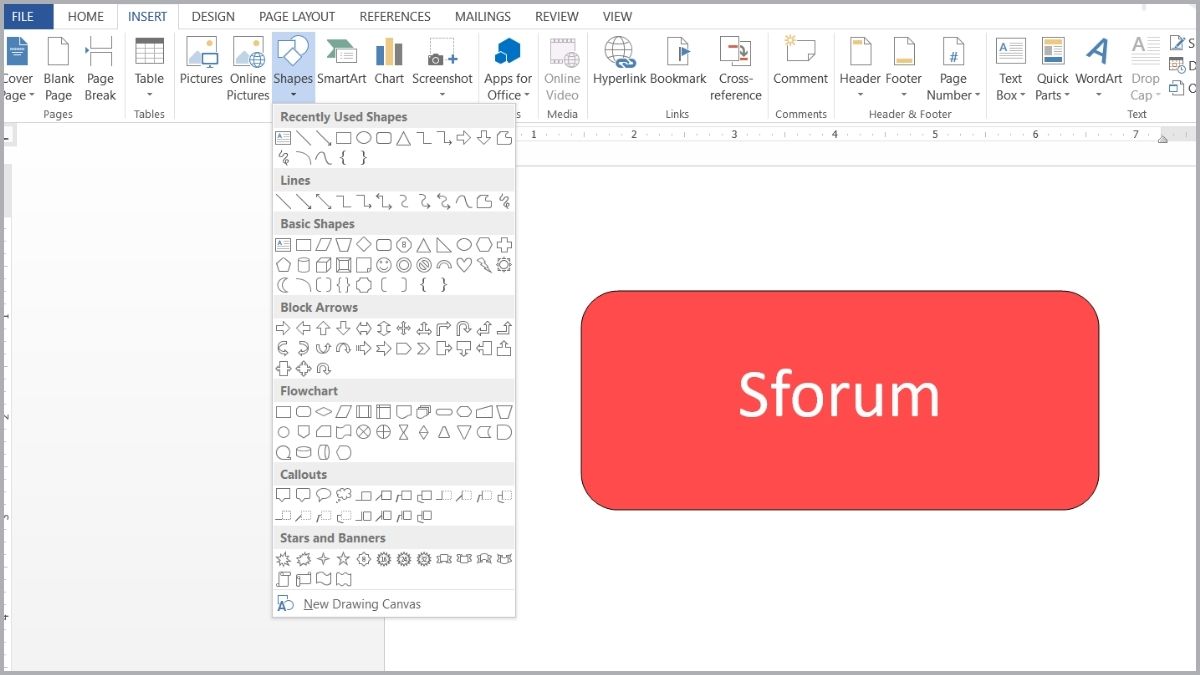Image resolution: width=1200 pixels, height=675 pixels.
Task: Select the red Sforum rounded rectangle
Action: (840, 400)
